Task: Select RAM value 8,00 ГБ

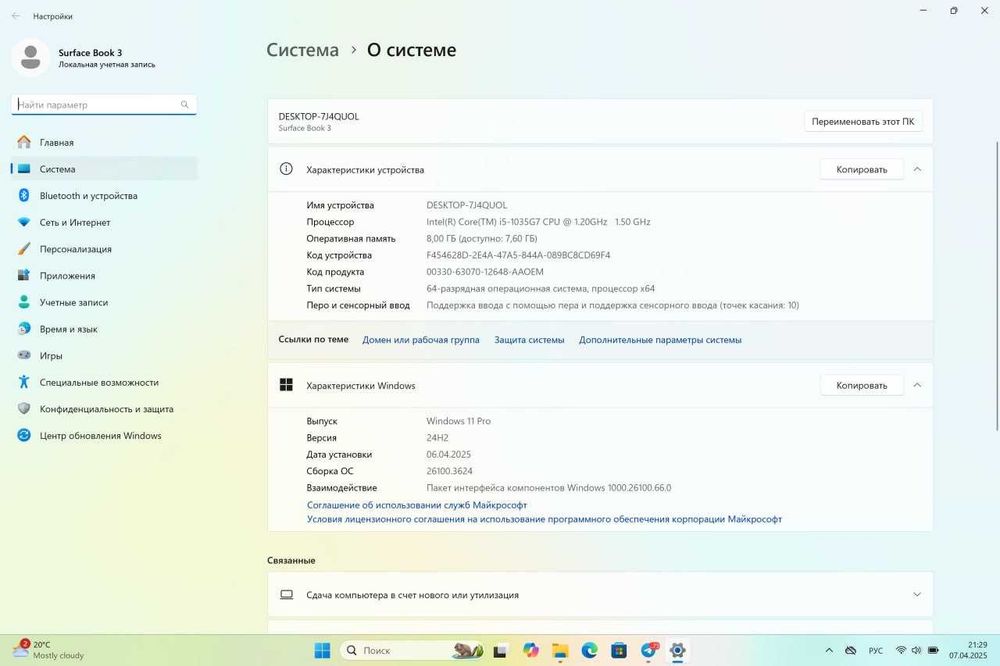Action: [x=482, y=239]
